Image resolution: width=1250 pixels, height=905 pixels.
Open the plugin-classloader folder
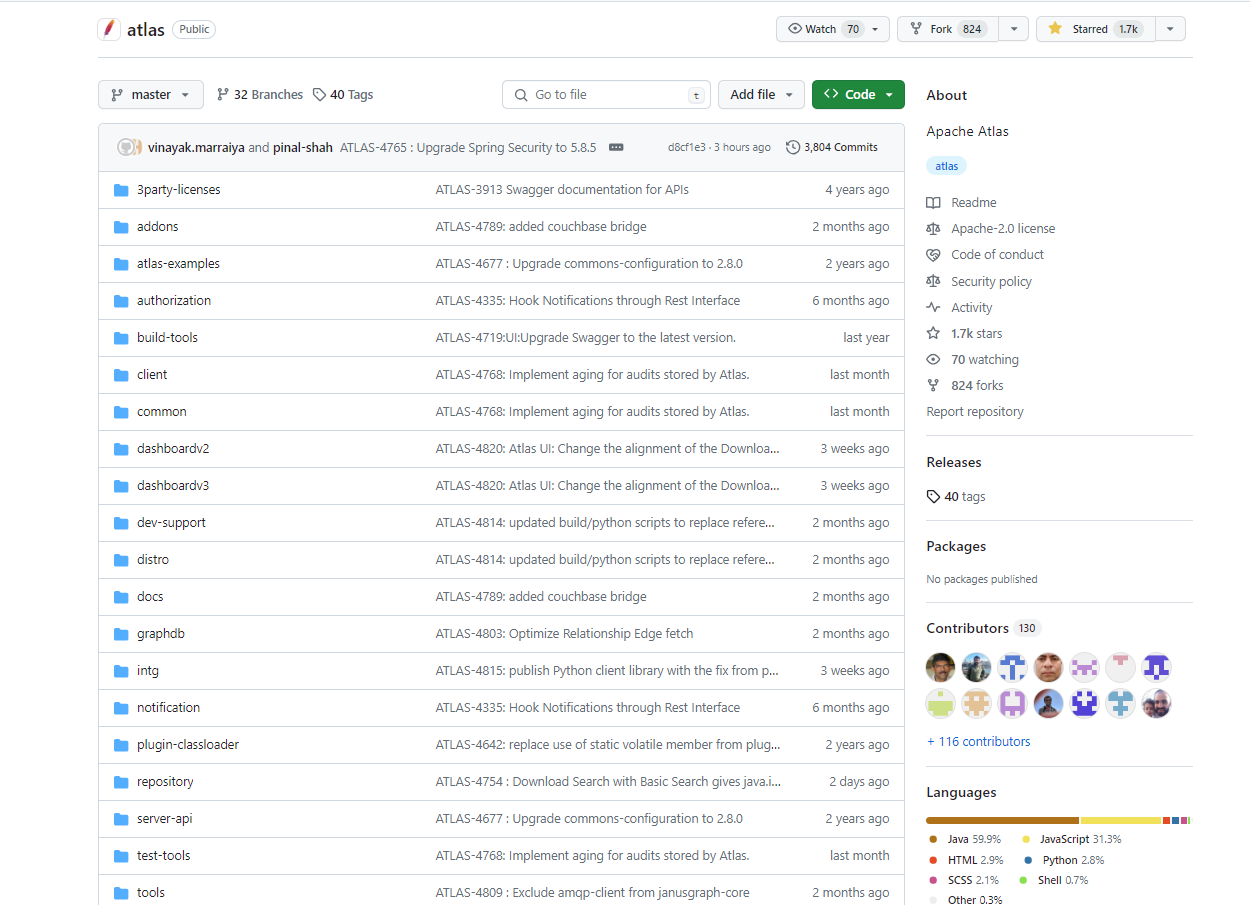(x=188, y=745)
